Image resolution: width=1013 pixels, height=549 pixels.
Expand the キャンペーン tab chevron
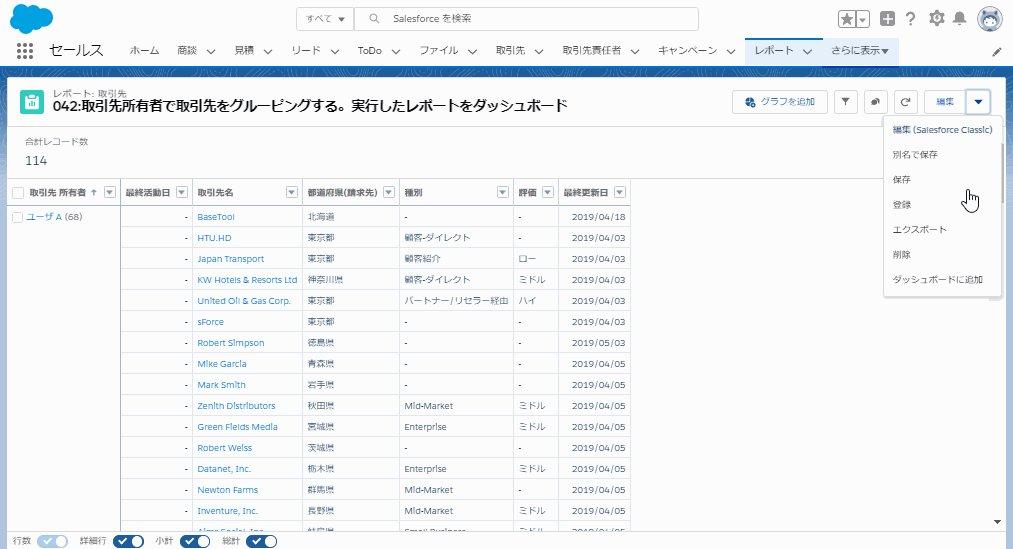tap(731, 51)
